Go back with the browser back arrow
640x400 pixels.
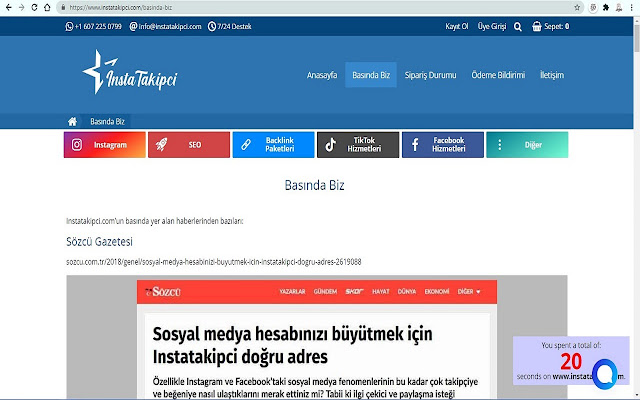click(8, 7)
